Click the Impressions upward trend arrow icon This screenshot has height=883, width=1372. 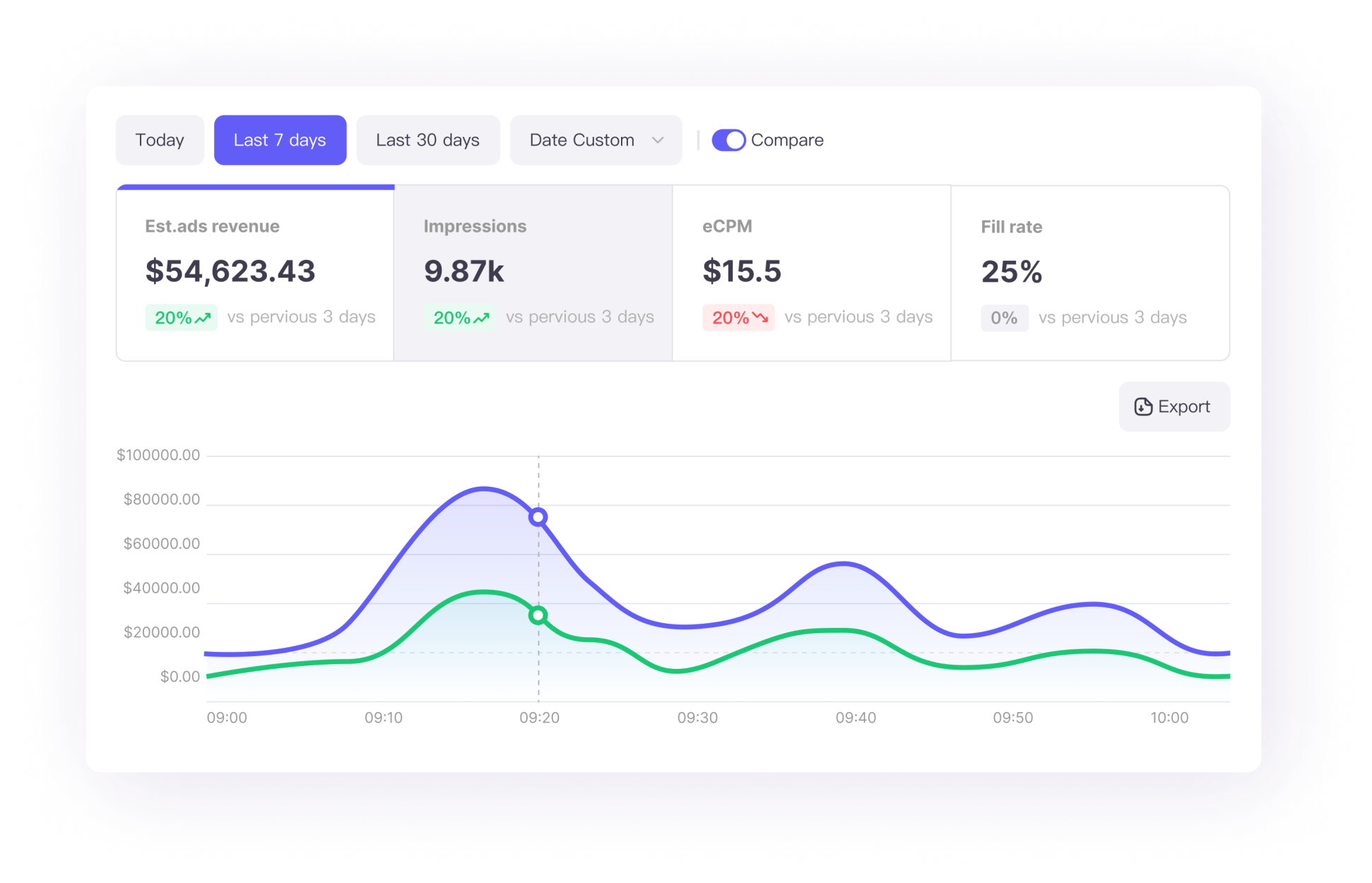point(482,319)
